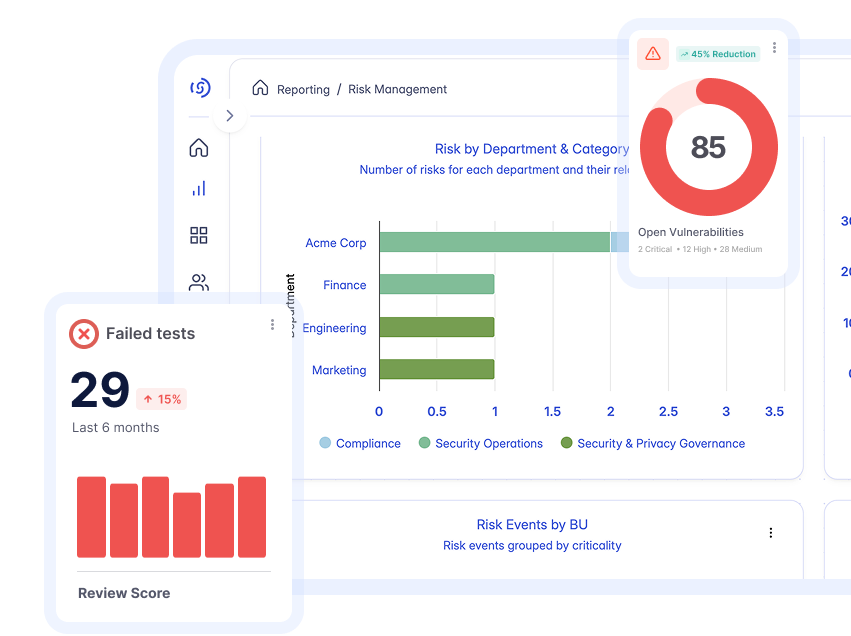Toggle Security & Privacy Governance legend series

(x=652, y=443)
